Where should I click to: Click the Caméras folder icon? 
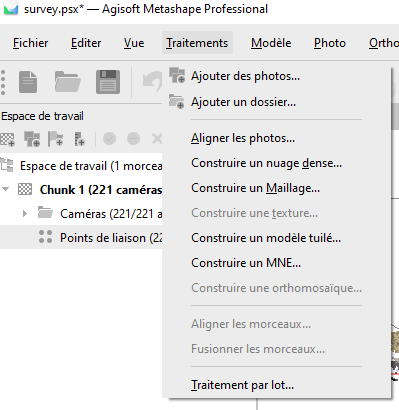click(45, 212)
